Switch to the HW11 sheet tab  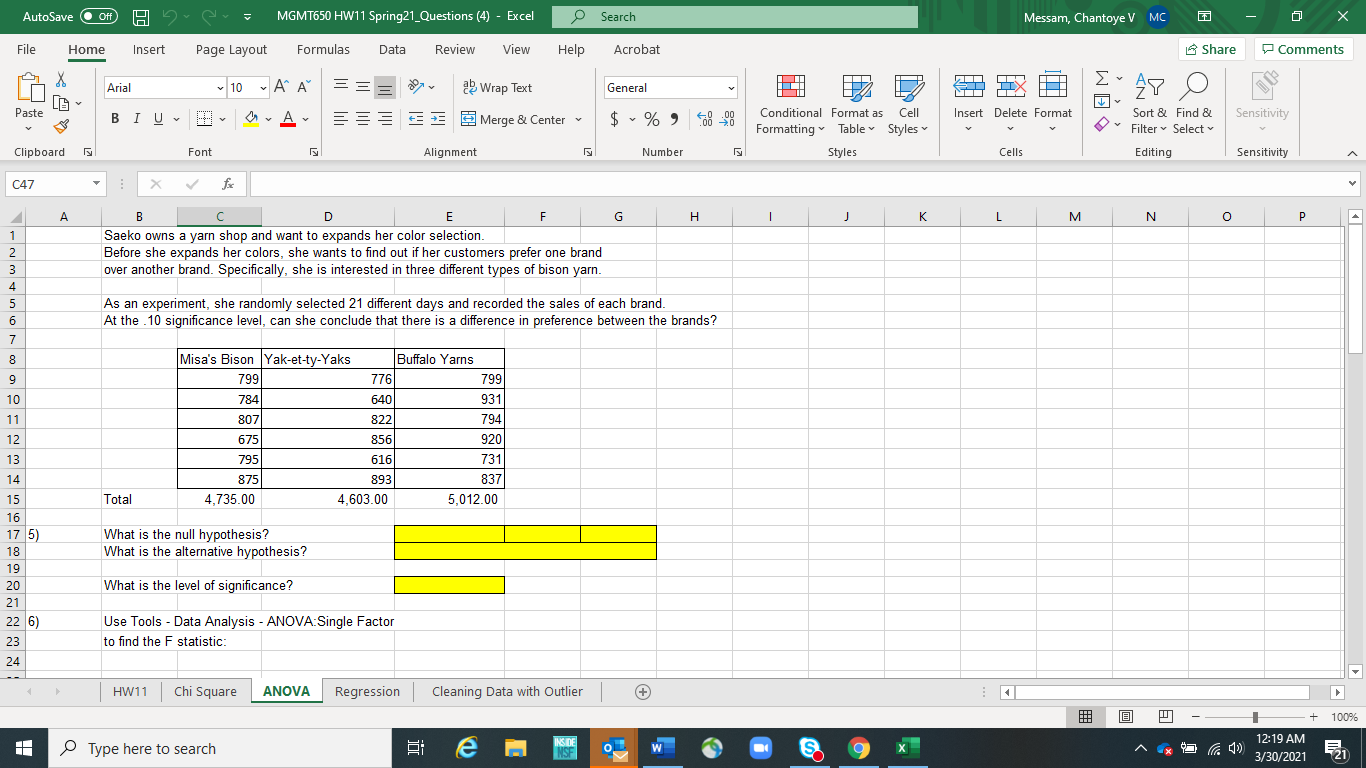[x=131, y=691]
